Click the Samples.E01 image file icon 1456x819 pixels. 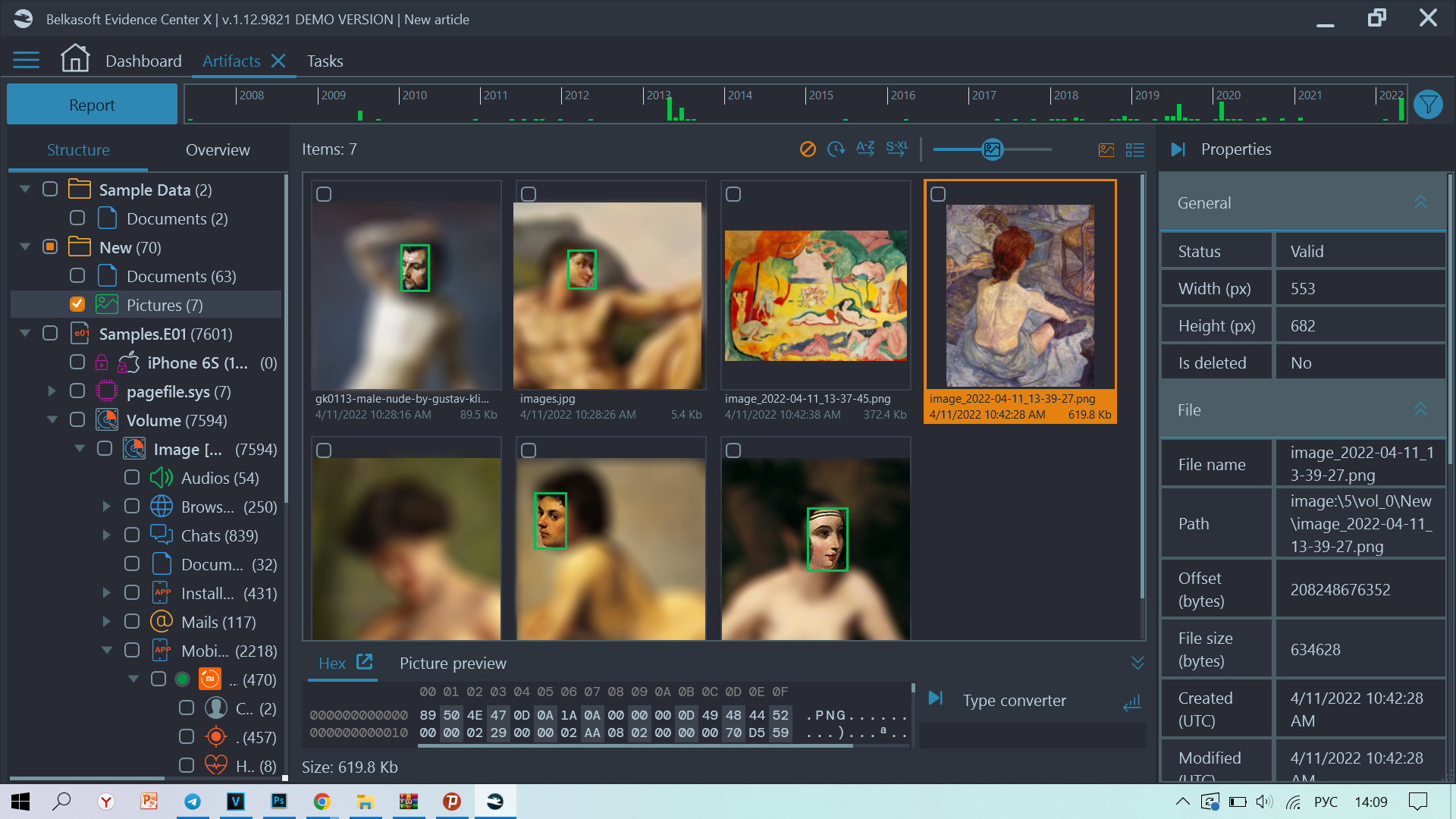click(80, 334)
